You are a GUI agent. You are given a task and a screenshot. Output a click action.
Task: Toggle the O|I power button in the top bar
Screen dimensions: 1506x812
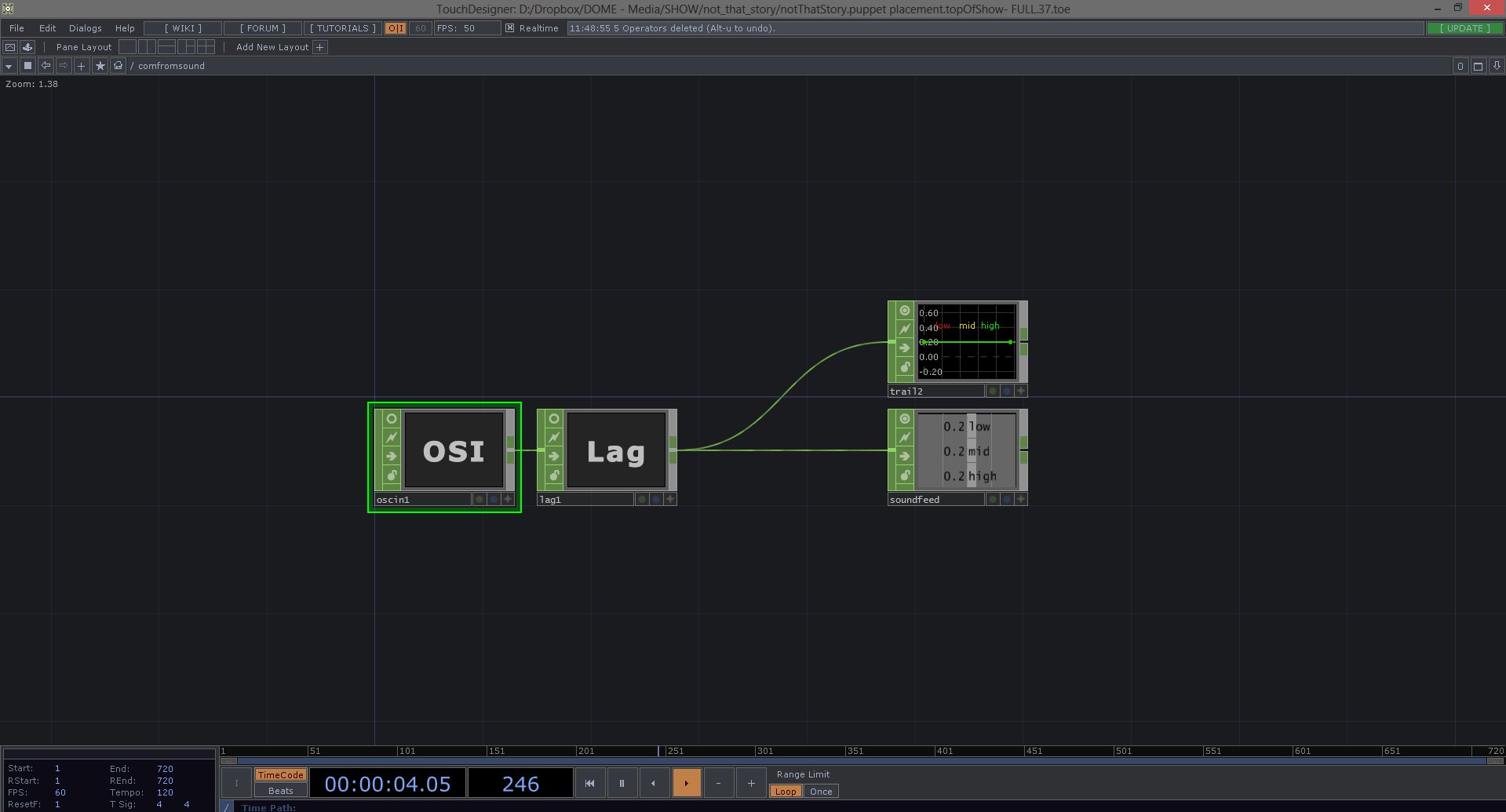[396, 28]
